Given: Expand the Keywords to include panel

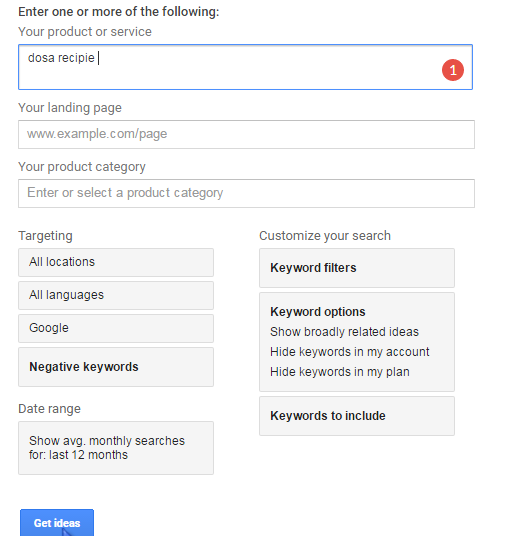Looking at the screenshot, I should coord(357,416).
